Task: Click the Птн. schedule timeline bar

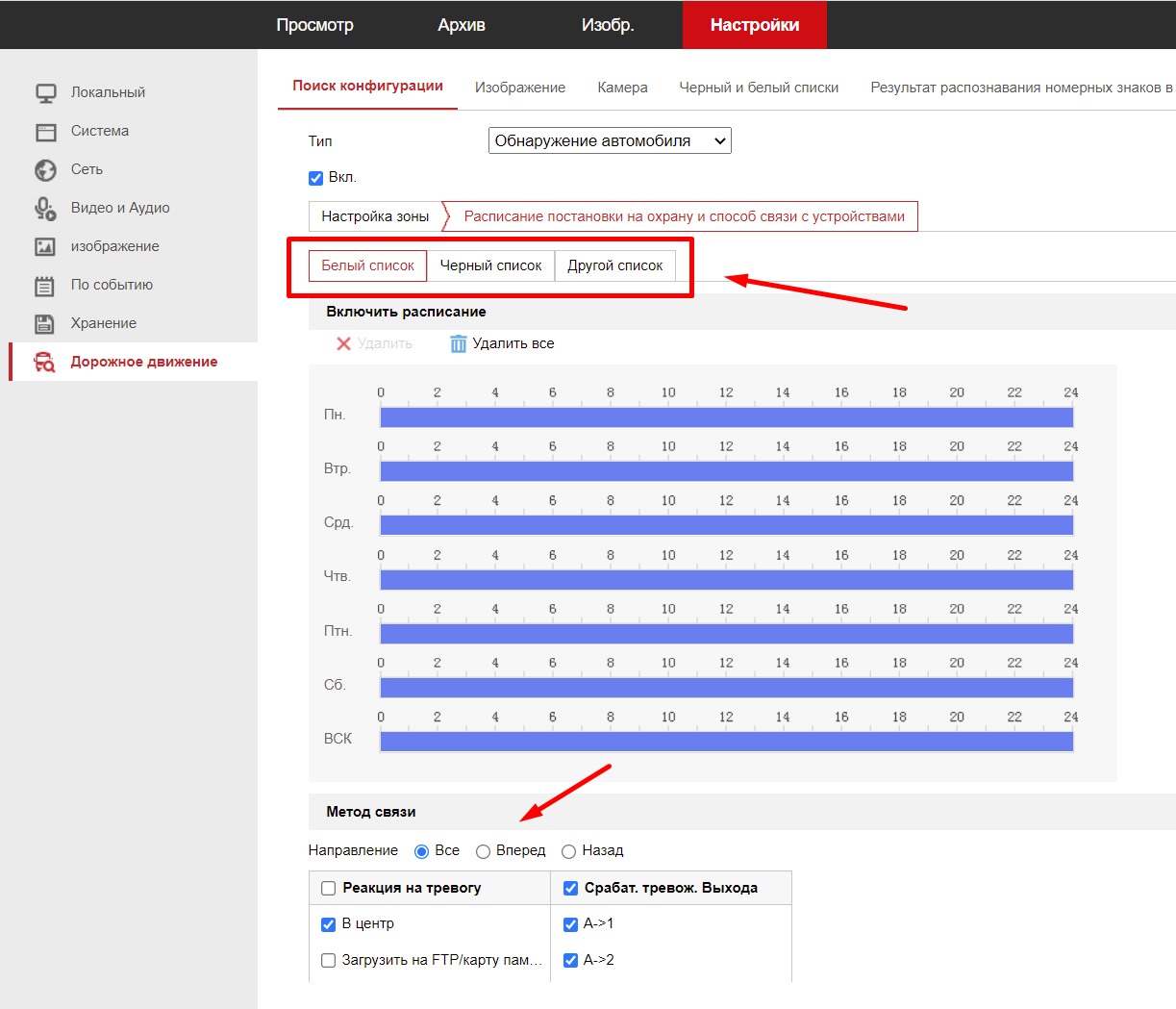Action: tap(726, 633)
